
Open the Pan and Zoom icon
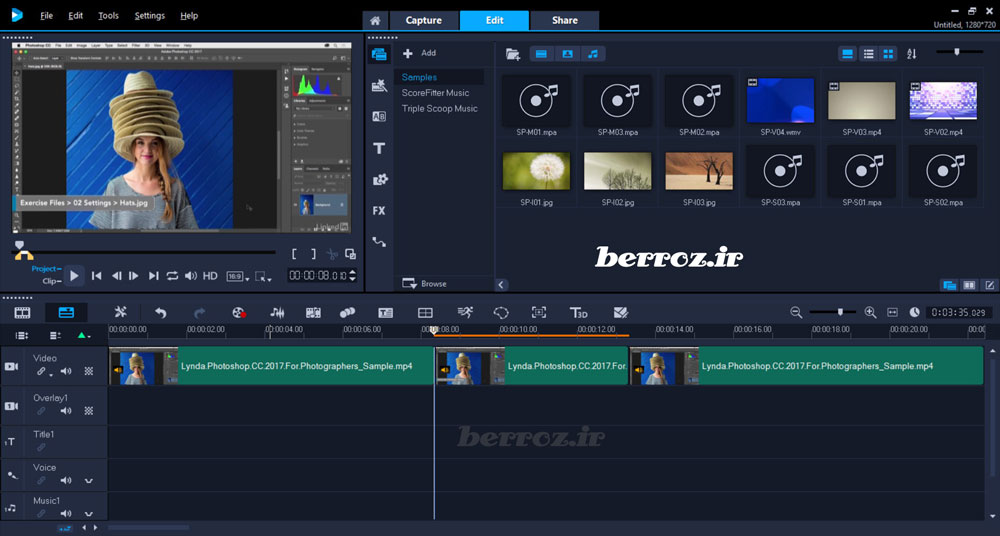[x=539, y=313]
